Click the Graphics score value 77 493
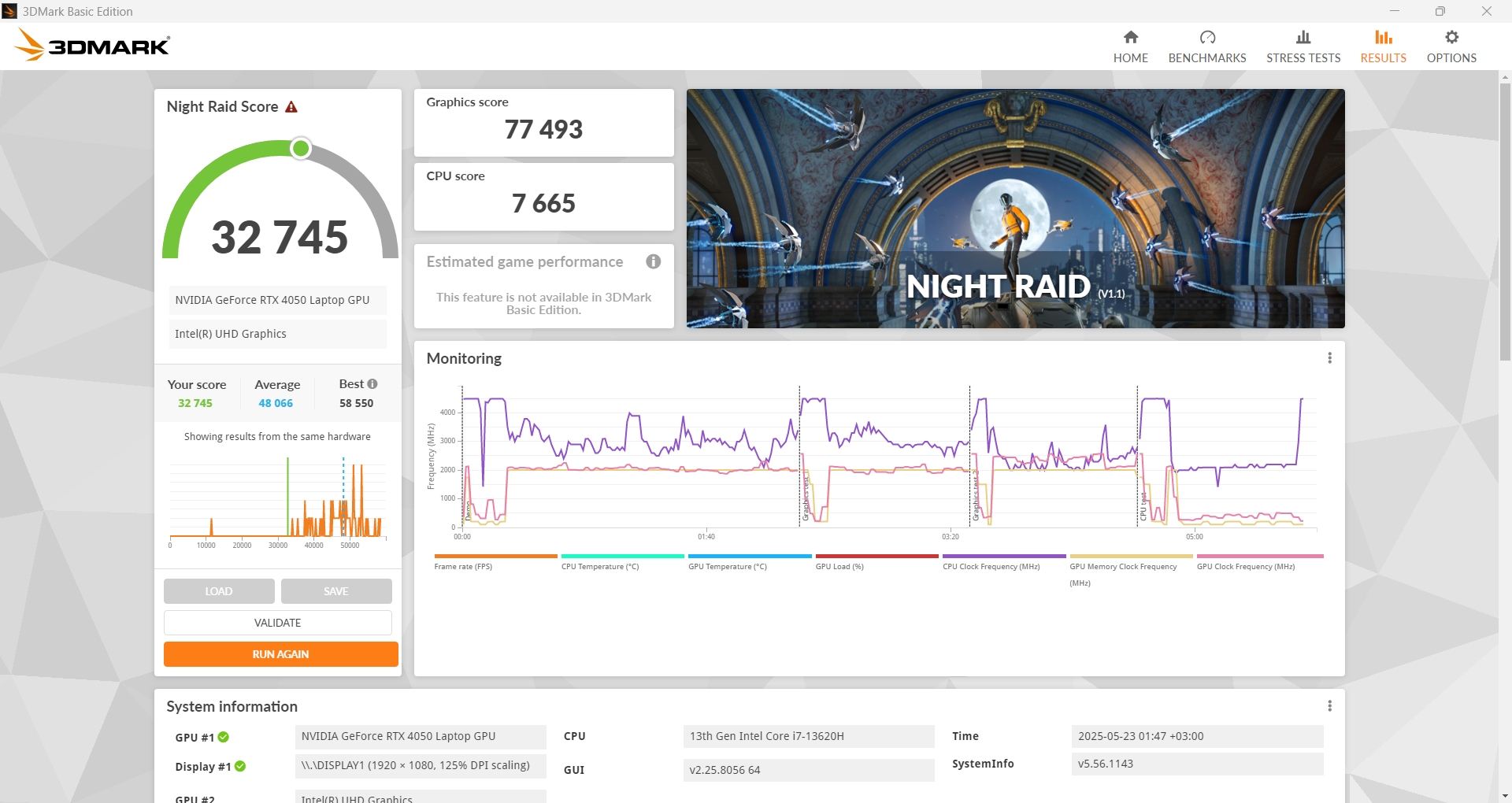 coord(544,129)
